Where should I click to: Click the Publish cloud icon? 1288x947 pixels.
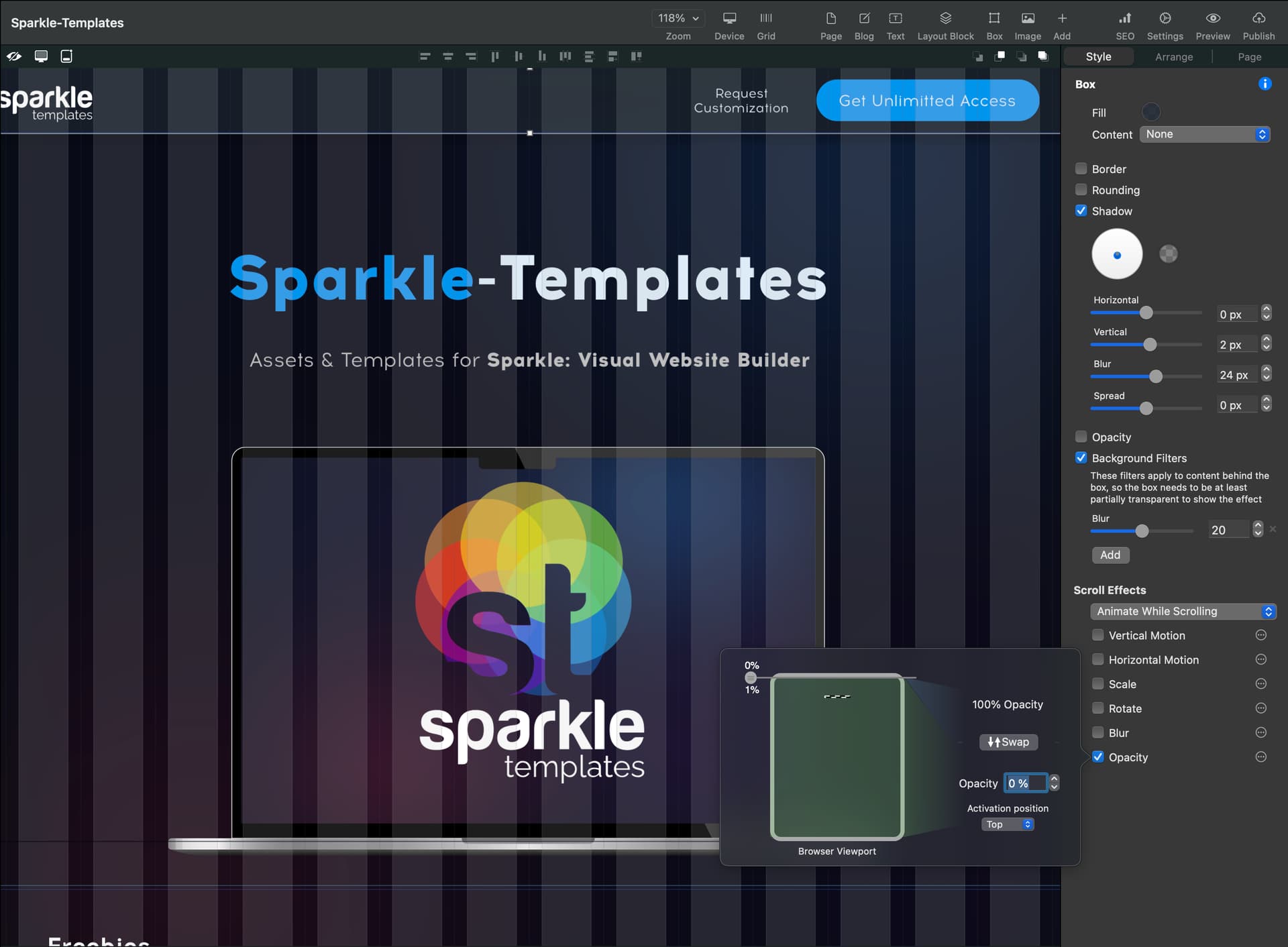[x=1258, y=19]
